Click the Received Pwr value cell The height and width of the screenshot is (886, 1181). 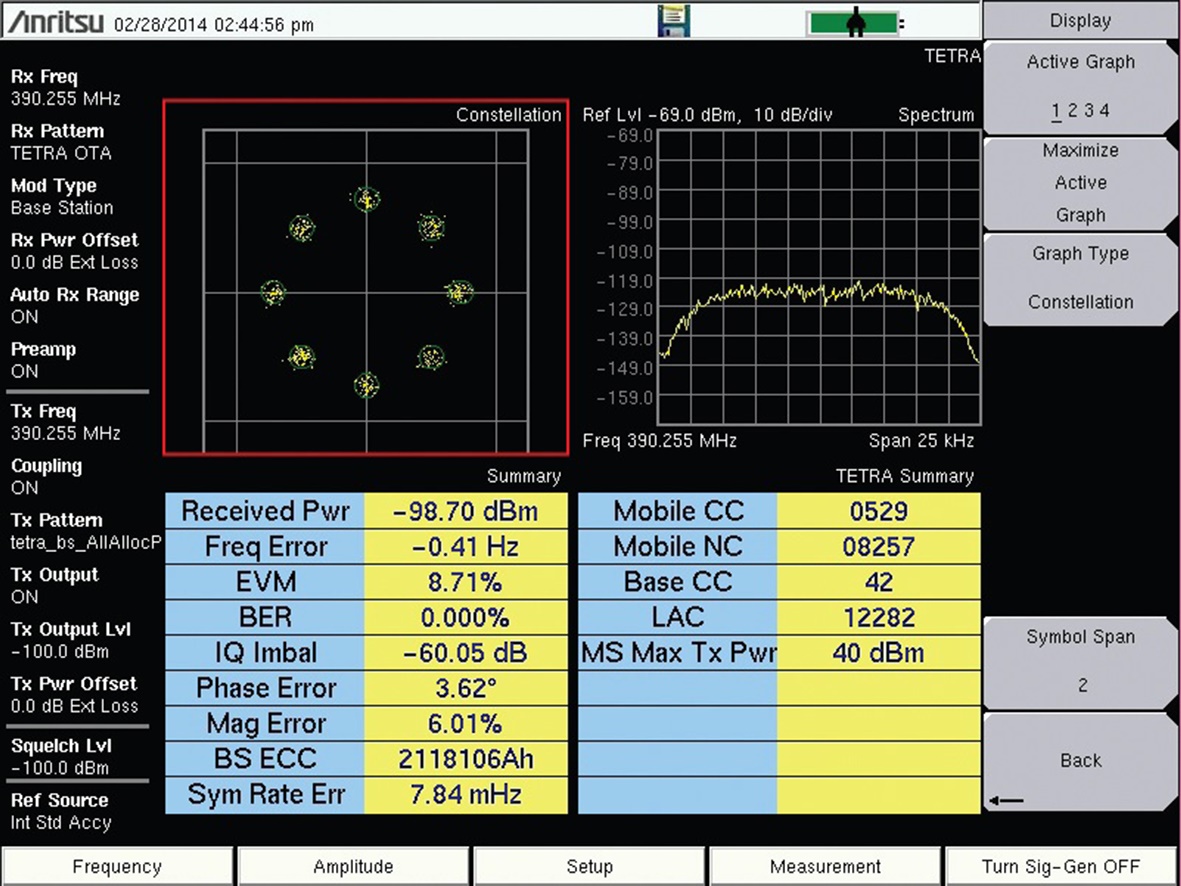(x=465, y=512)
